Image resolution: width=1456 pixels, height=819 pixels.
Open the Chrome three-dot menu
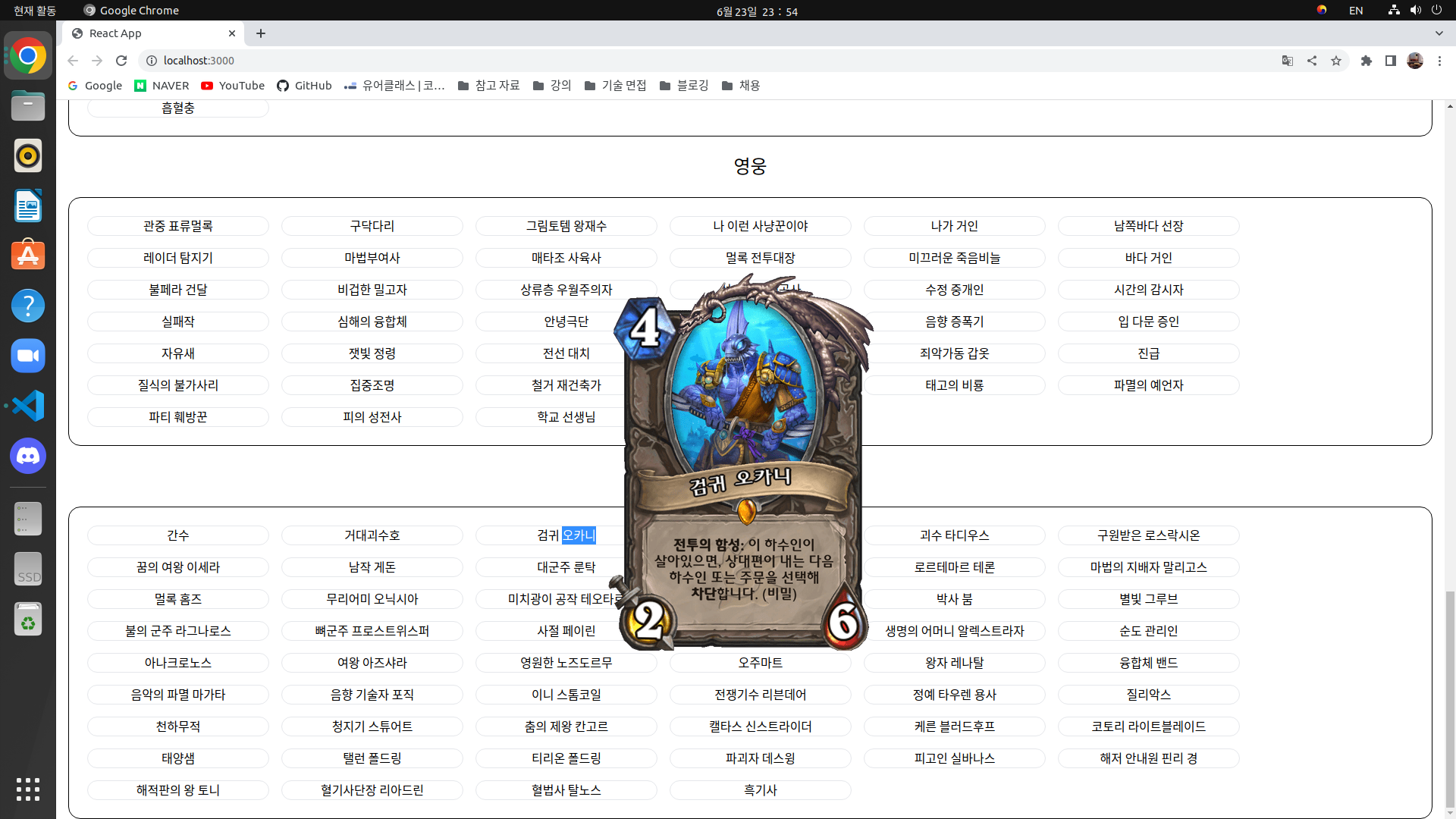point(1439,61)
